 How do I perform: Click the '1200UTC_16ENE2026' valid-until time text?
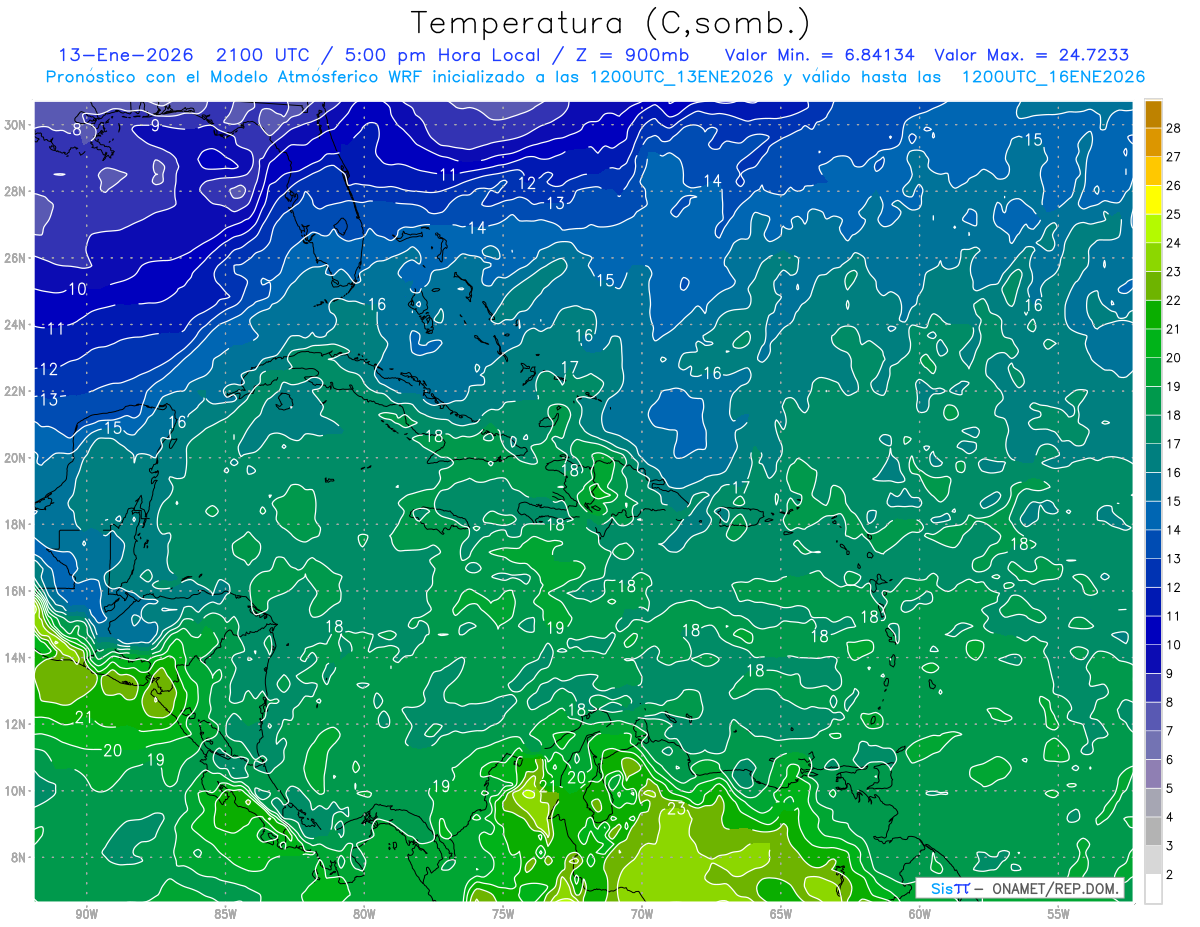(1053, 77)
